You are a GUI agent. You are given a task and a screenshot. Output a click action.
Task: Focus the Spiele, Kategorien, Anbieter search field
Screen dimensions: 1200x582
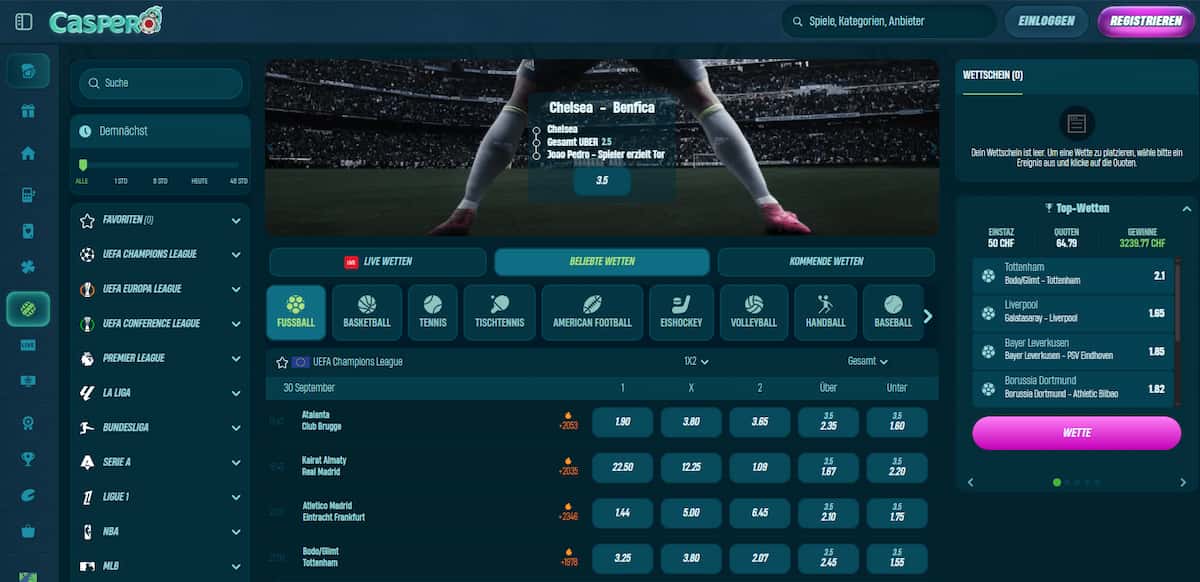pyautogui.click(x=888, y=21)
